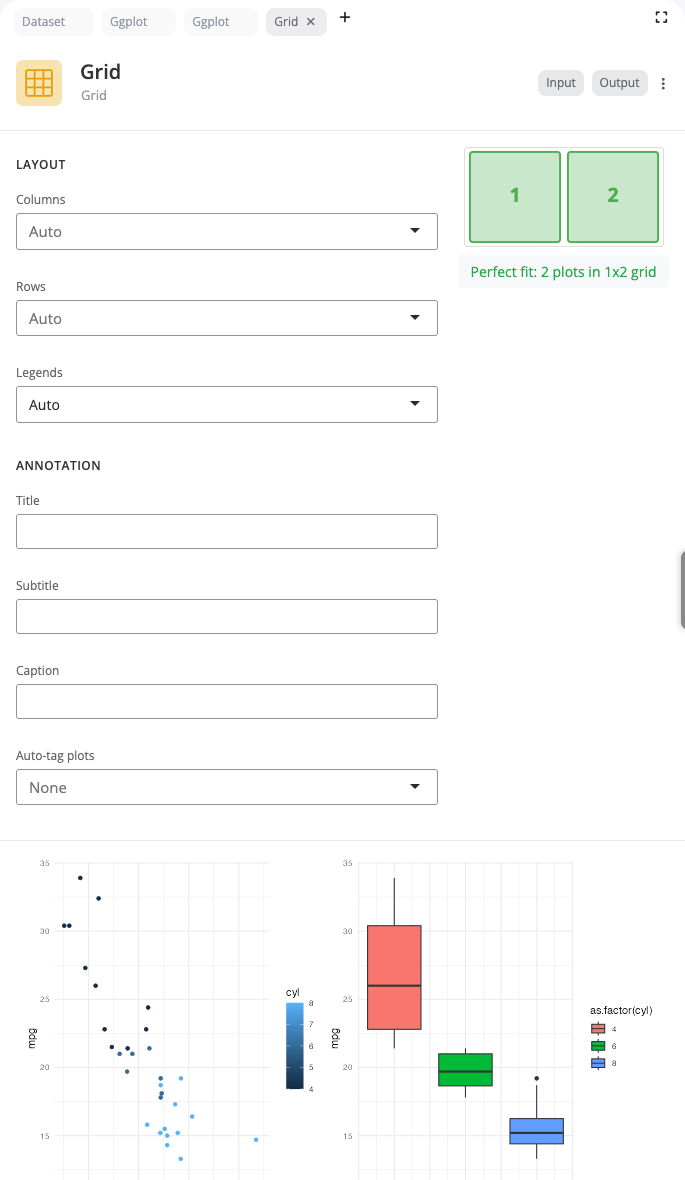Viewport: 685px width, 1180px height.
Task: Click the Caption input box
Action: pyautogui.click(x=227, y=701)
